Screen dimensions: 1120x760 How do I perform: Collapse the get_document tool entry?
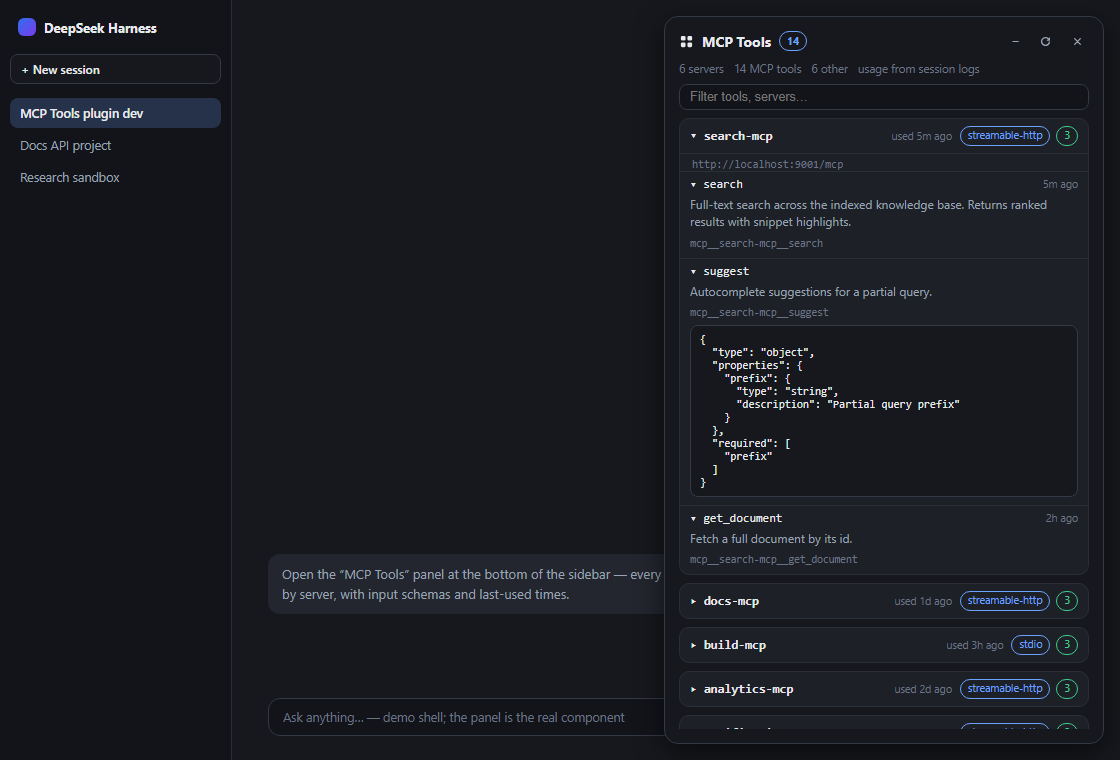tap(694, 519)
